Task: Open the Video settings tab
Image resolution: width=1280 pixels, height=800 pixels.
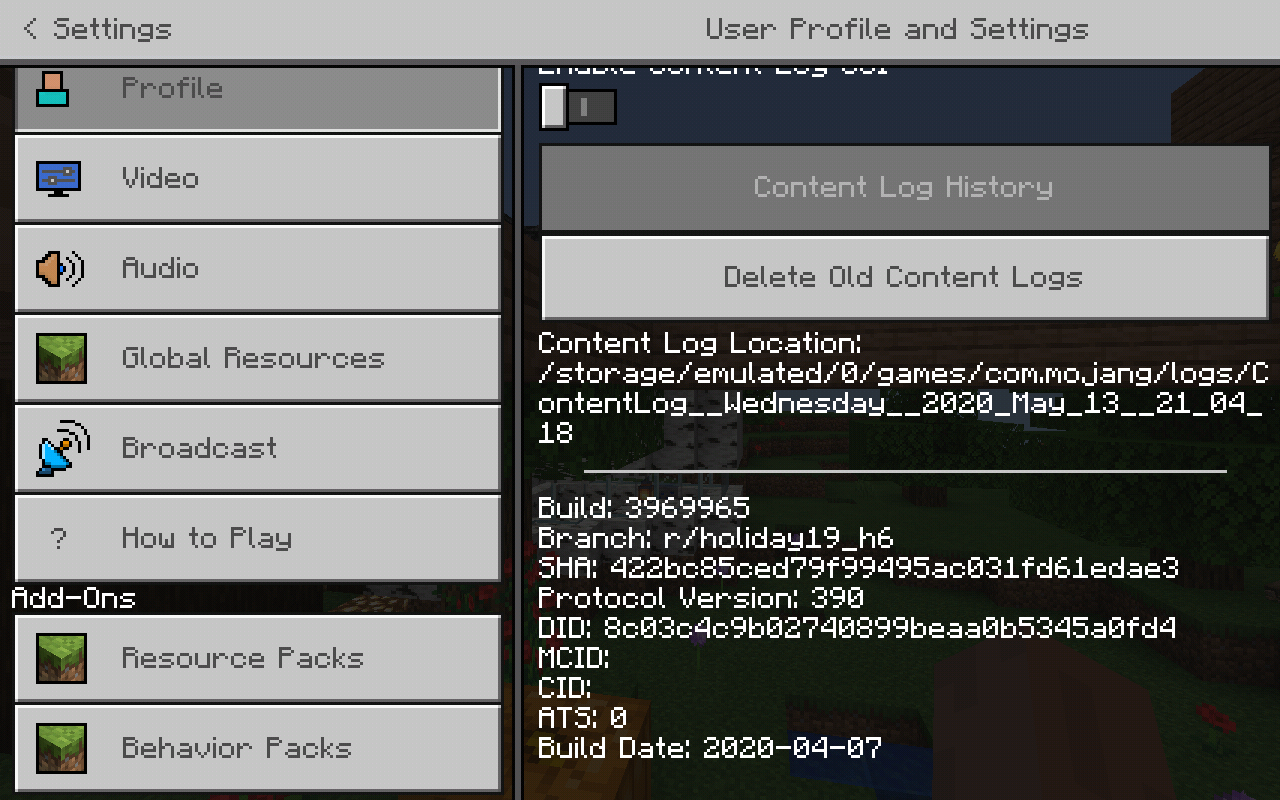Action: tap(258, 178)
